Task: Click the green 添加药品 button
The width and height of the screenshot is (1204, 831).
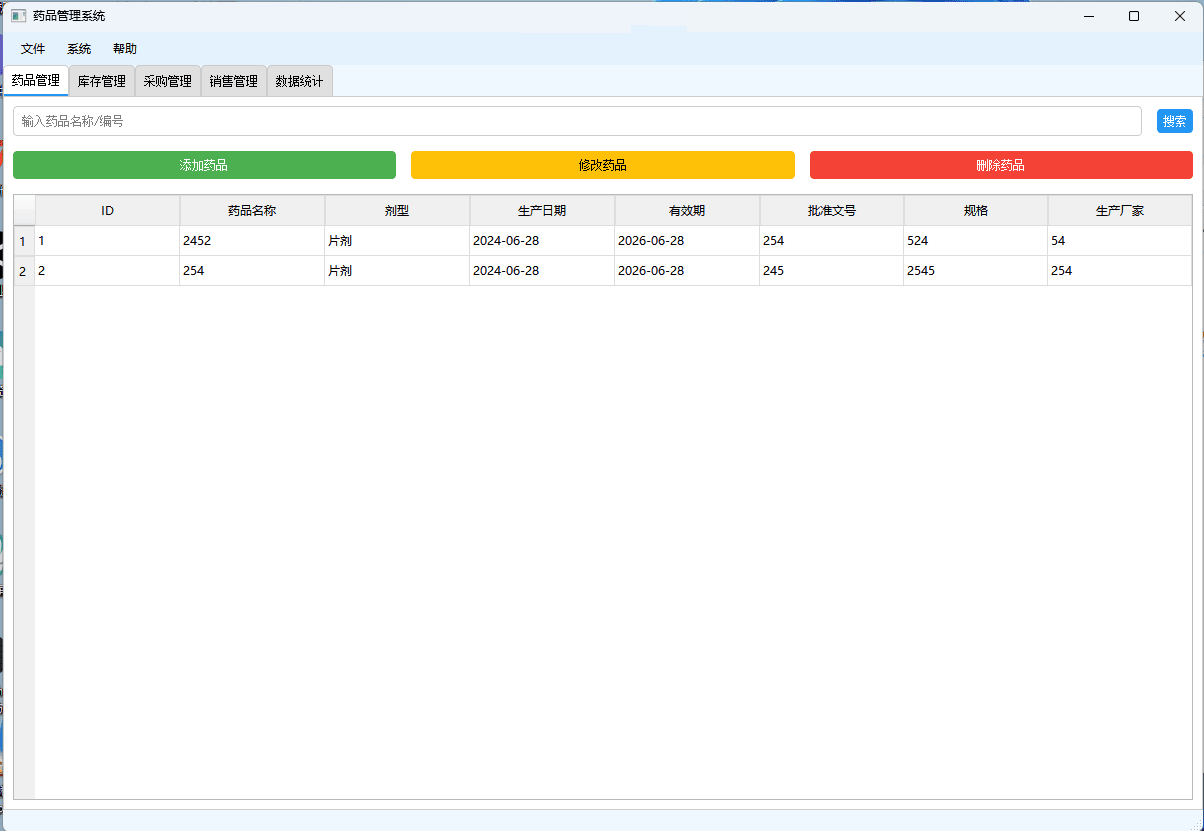Action: (x=204, y=165)
